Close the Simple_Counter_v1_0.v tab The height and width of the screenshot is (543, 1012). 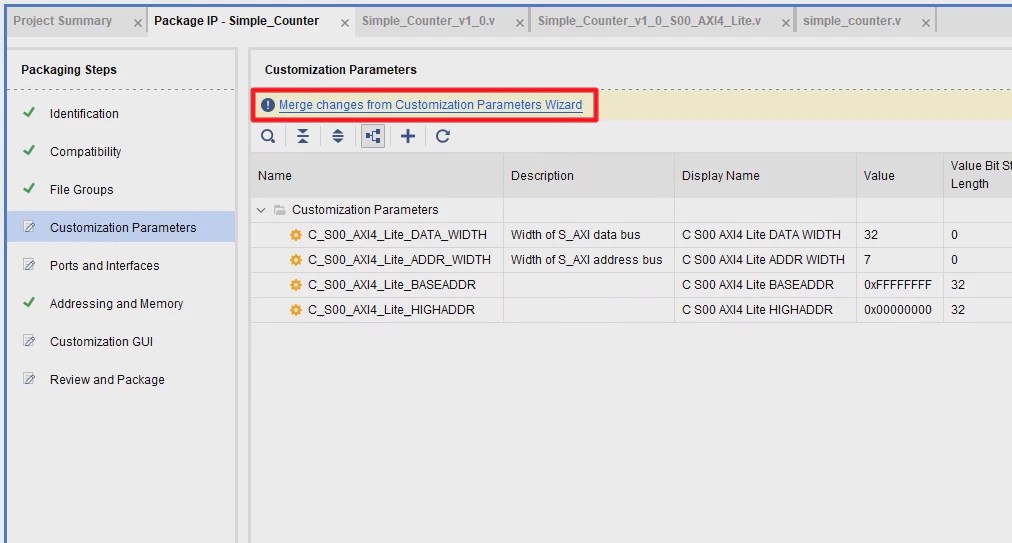point(520,23)
